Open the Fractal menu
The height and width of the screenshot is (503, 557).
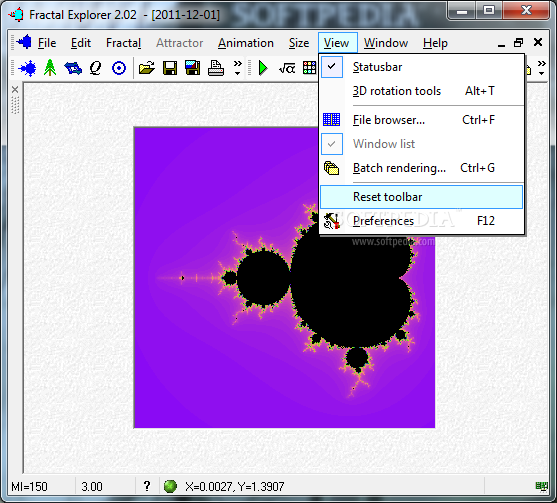(x=124, y=43)
